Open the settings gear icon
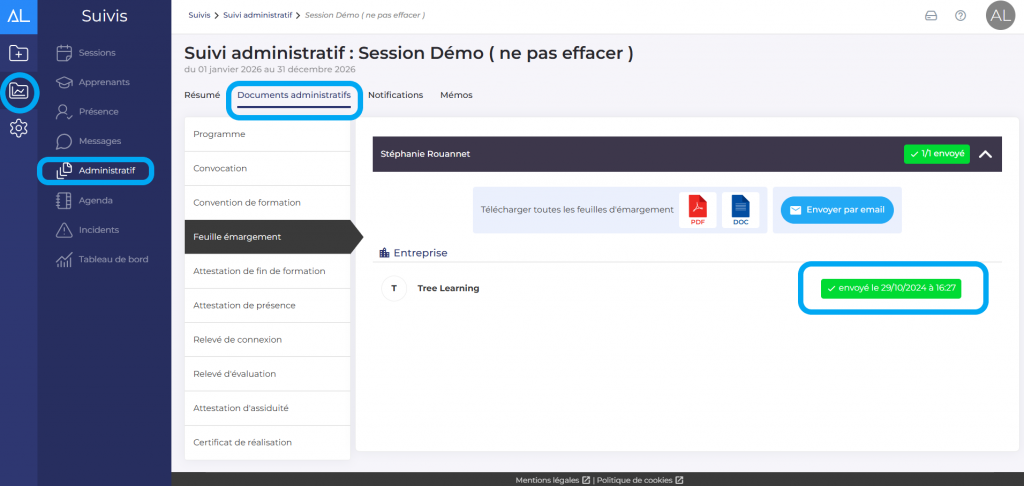 tap(19, 128)
